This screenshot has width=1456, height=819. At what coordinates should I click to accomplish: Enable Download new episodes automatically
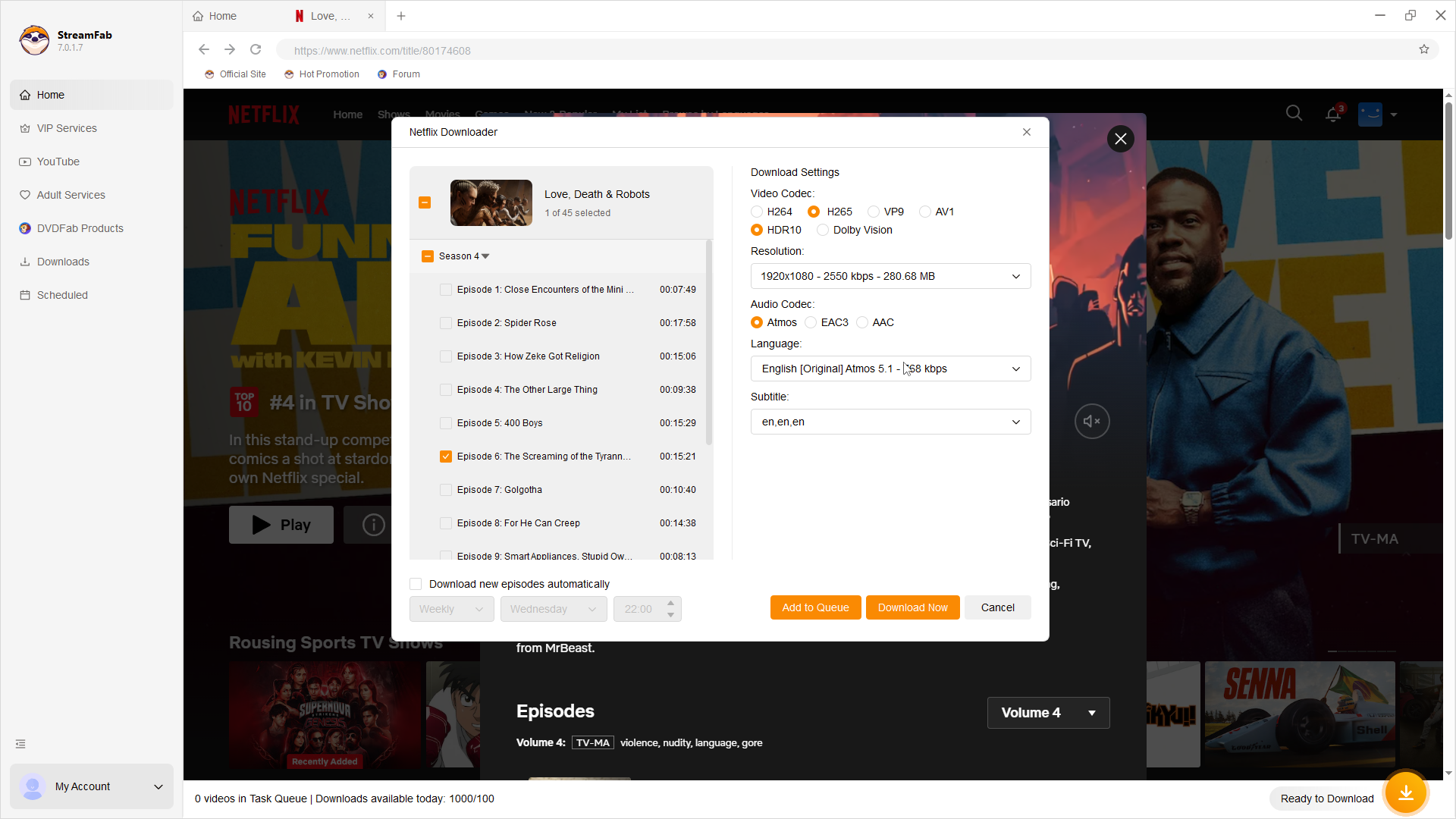(x=416, y=584)
